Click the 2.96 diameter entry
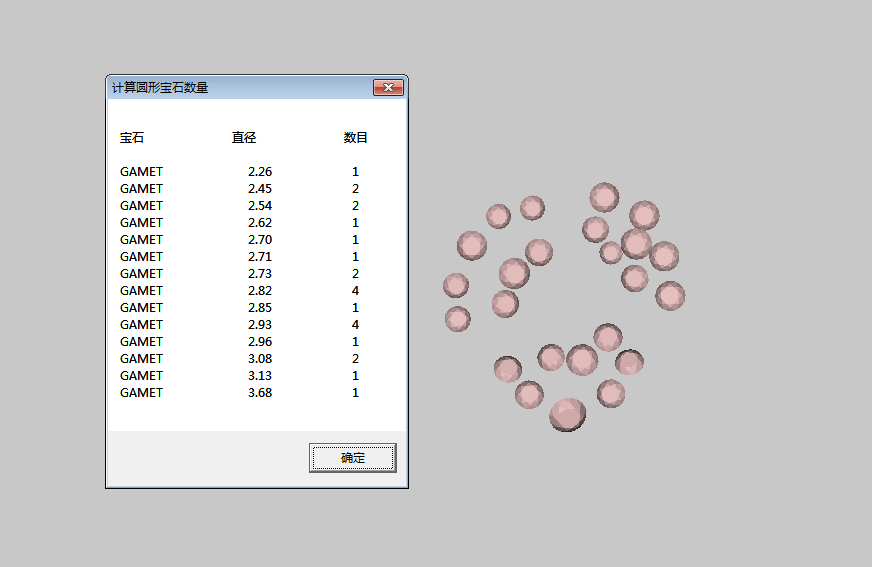The image size is (872, 567). (259, 342)
